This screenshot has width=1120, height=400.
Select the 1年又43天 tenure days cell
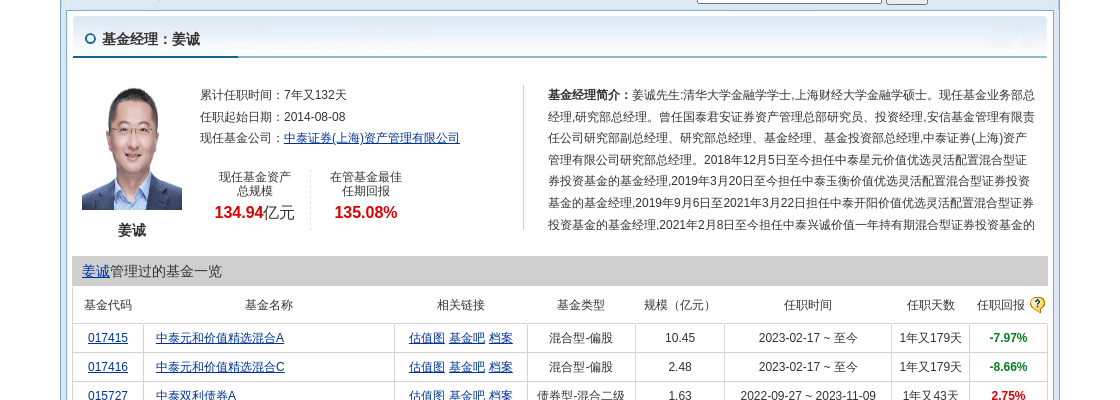(931, 395)
